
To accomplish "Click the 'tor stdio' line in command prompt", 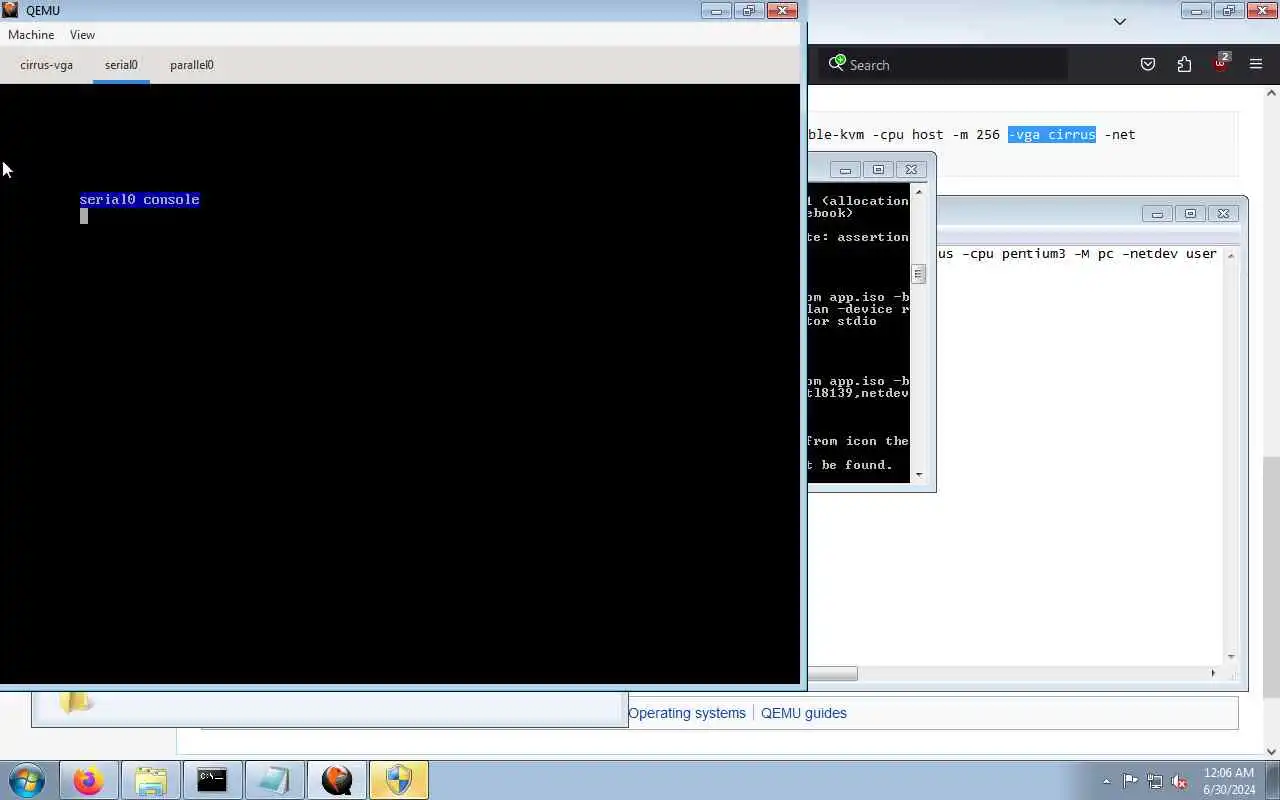I will coord(842,321).
